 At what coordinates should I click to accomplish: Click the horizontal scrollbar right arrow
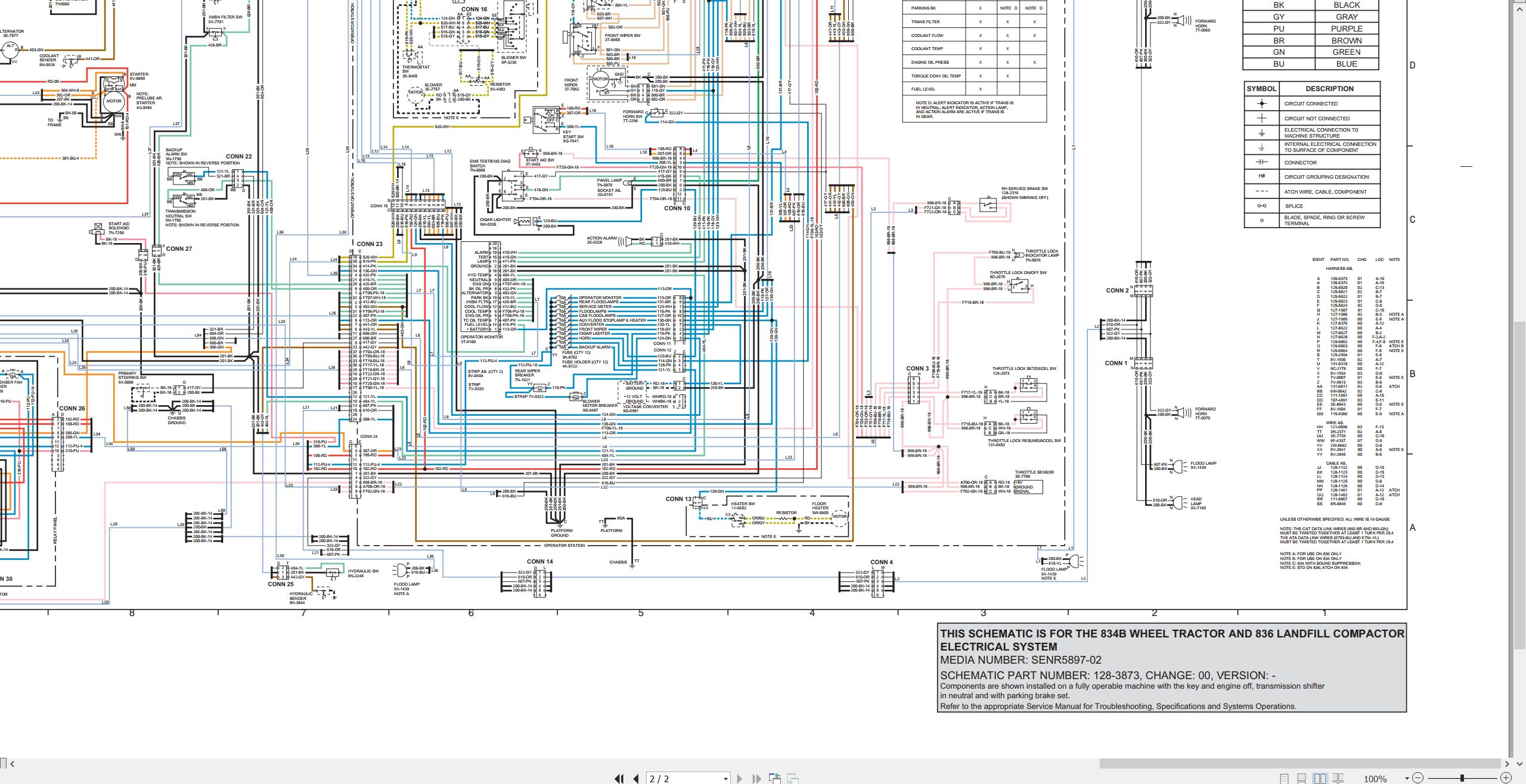[x=1507, y=764]
